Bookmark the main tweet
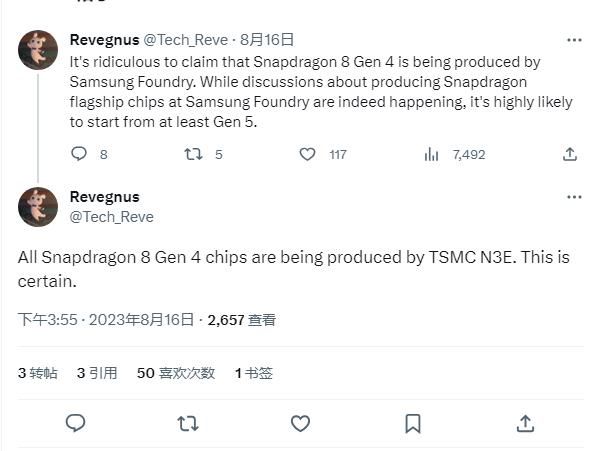This screenshot has height=451, width=600. click(413, 424)
